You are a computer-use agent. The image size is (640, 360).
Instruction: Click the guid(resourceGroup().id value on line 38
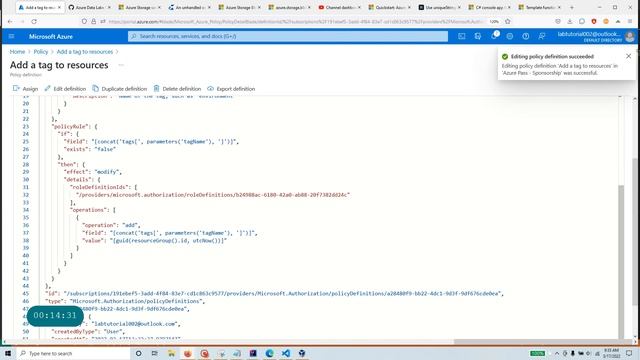[168, 240]
